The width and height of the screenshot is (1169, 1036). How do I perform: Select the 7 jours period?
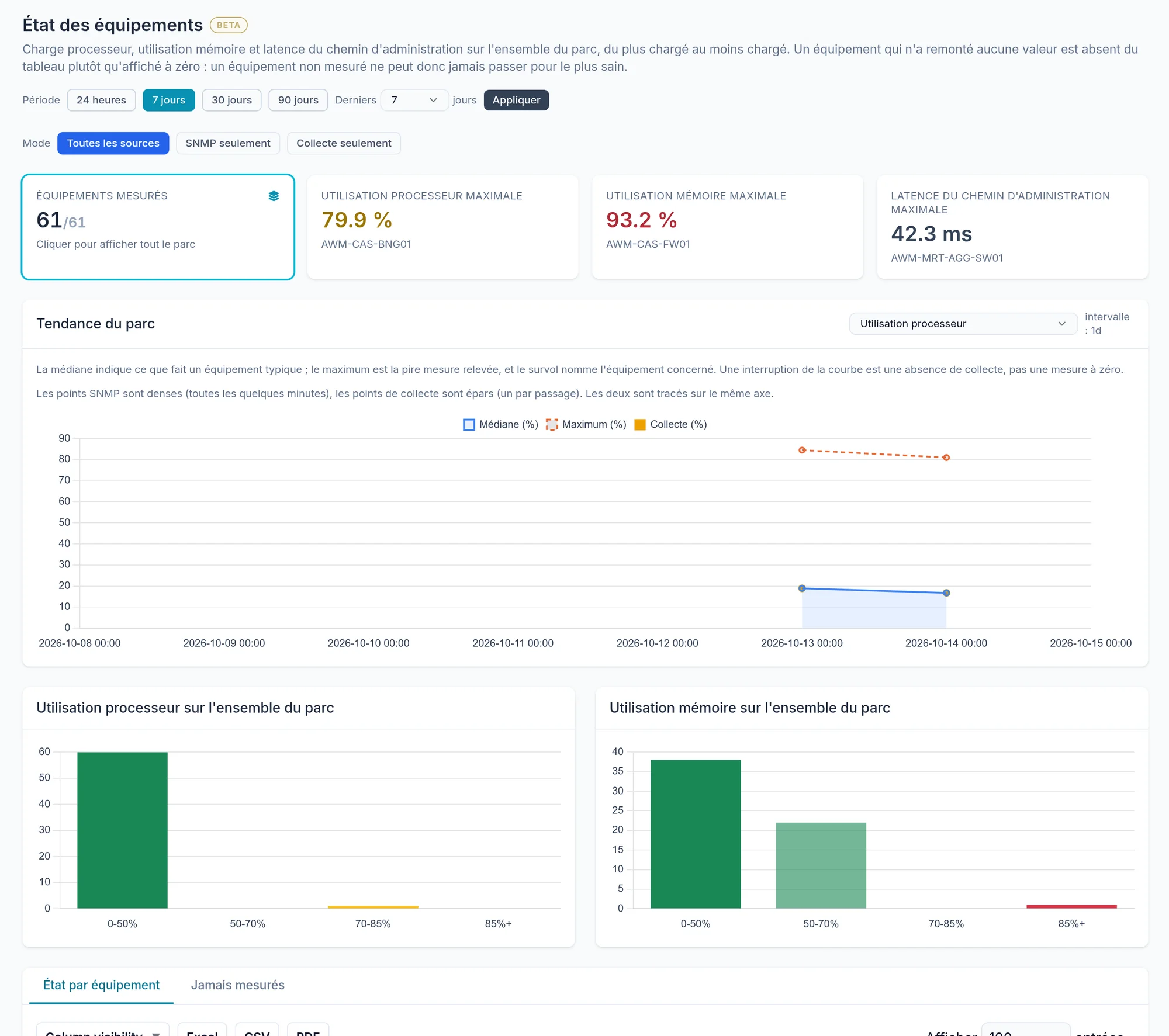click(x=168, y=100)
